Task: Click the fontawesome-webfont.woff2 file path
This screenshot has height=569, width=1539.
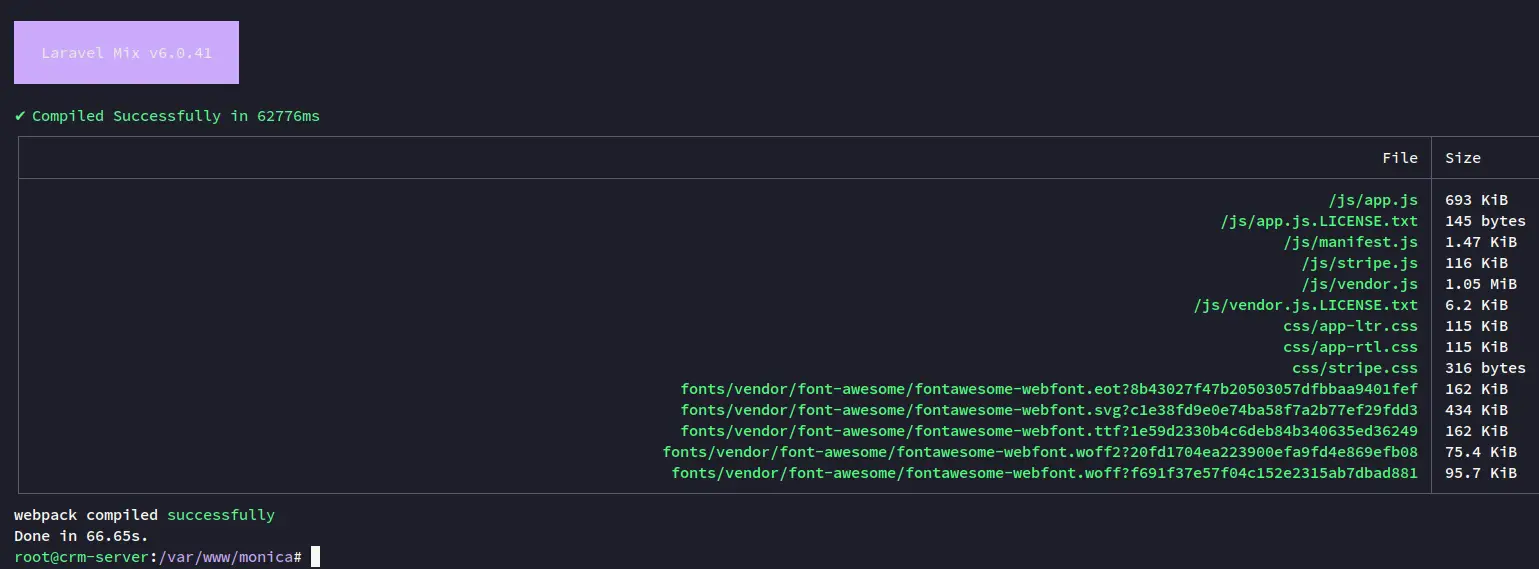Action: point(1040,452)
